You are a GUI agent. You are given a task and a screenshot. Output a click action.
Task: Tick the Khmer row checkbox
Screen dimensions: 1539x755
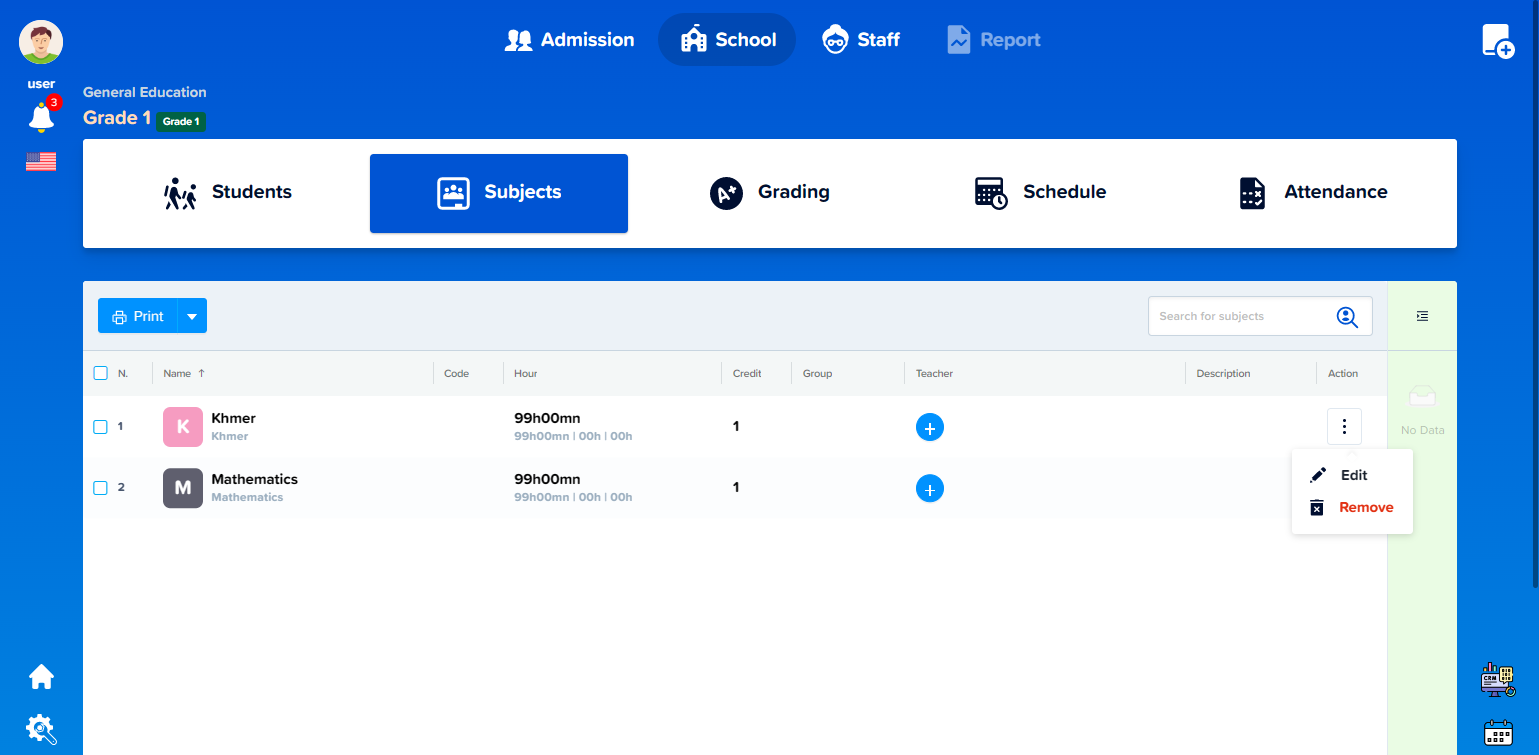pos(100,427)
